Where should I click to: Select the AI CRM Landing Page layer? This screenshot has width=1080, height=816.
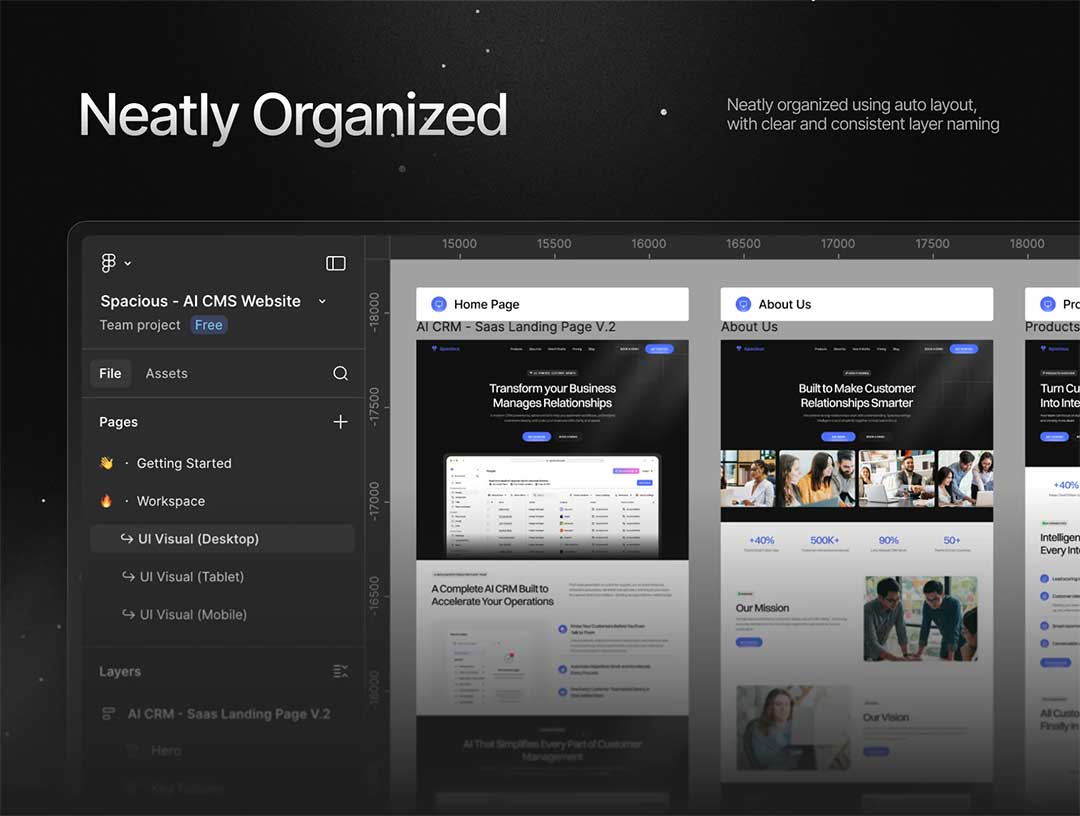coord(228,714)
